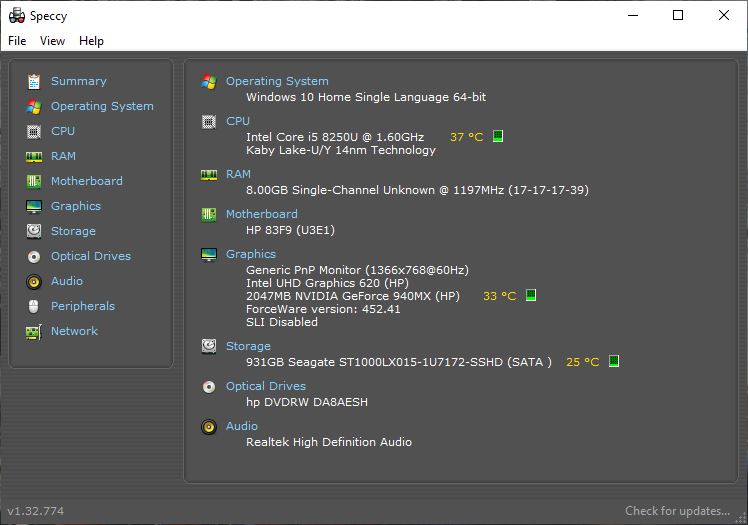This screenshot has height=525, width=748.
Task: Open the File menu
Action: click(17, 41)
